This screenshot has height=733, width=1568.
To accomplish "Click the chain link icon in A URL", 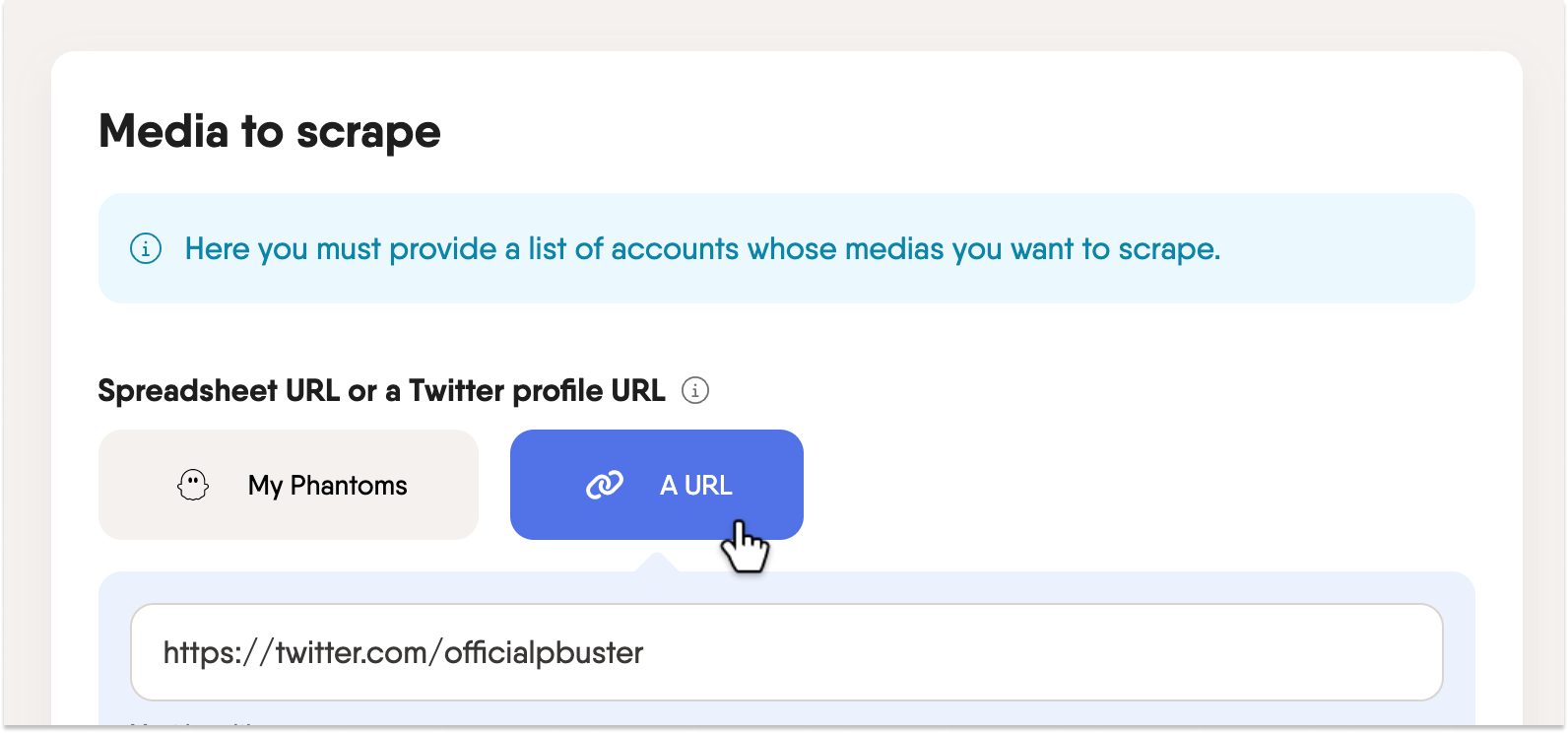I will click(x=605, y=485).
